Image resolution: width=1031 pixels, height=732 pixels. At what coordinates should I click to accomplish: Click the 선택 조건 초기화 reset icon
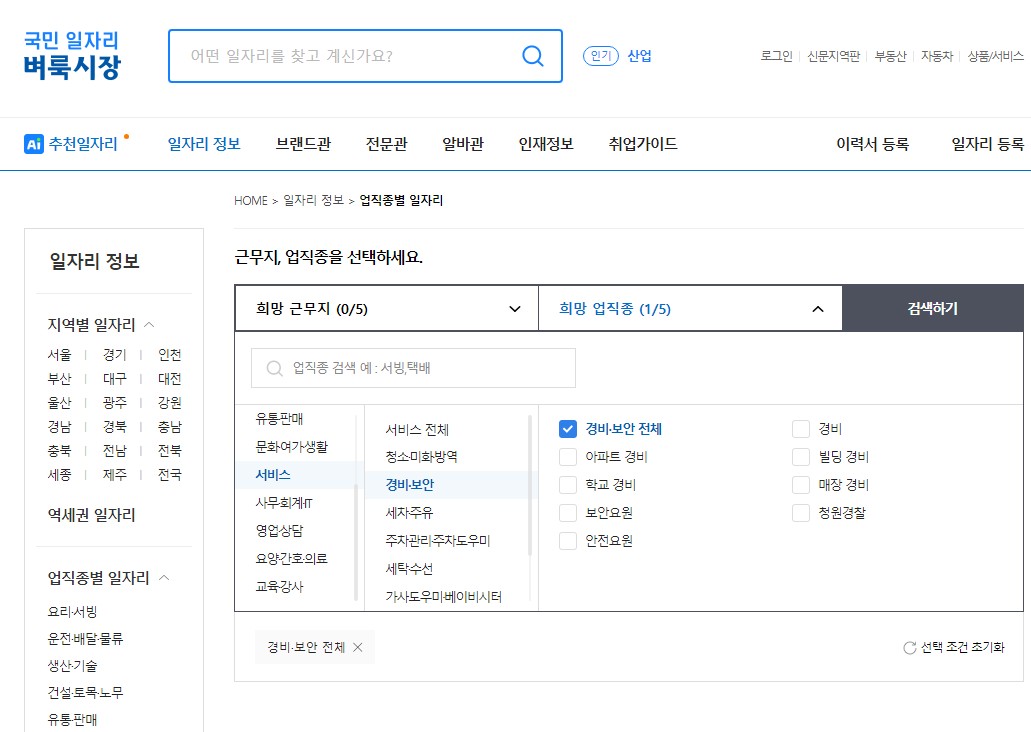click(909, 648)
